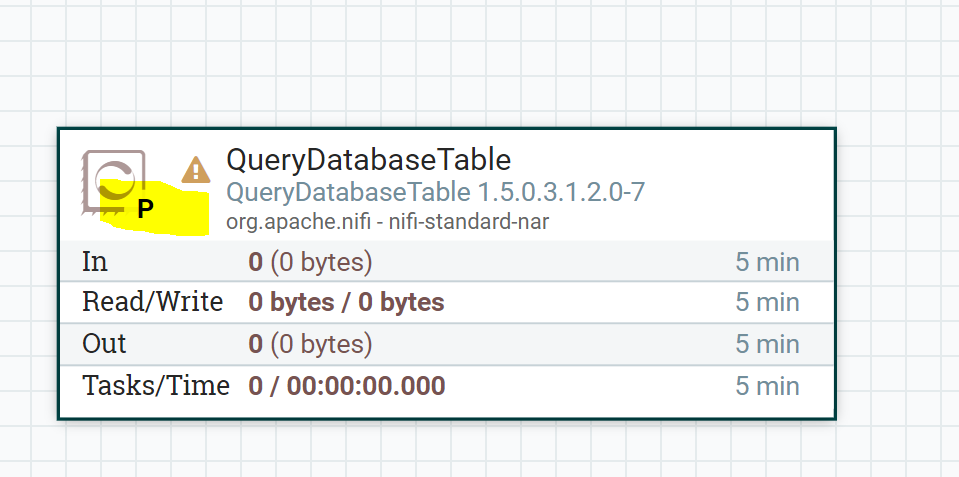Click the 5 min label in the Tasks/Time row
This screenshot has width=959, height=477.
tap(767, 385)
